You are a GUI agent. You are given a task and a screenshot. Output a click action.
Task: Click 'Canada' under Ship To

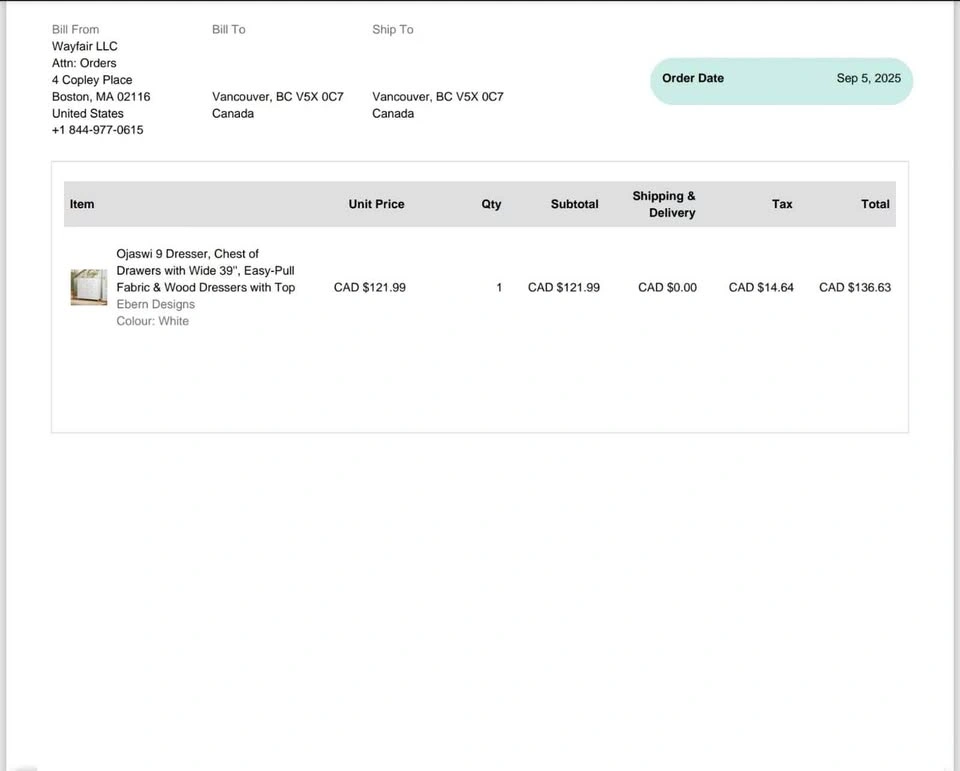pyautogui.click(x=393, y=113)
